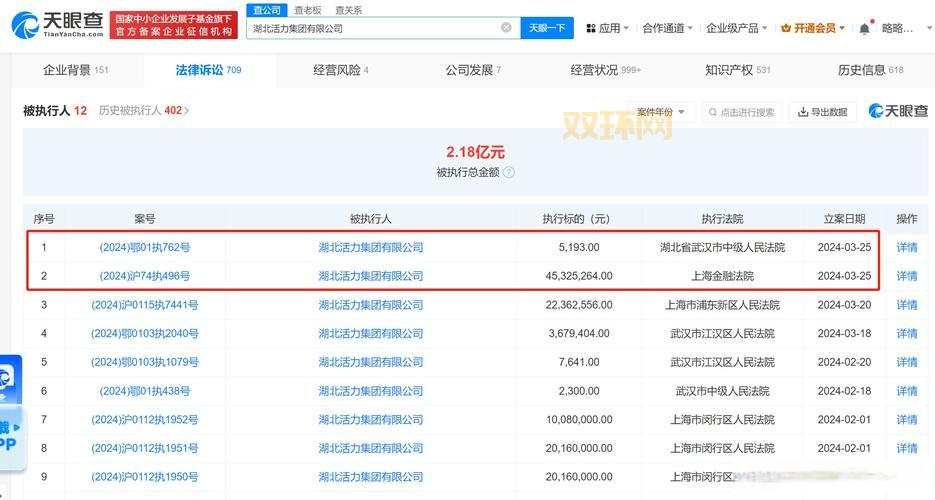
Task: Click the 应用 grid icon
Action: pos(591,28)
